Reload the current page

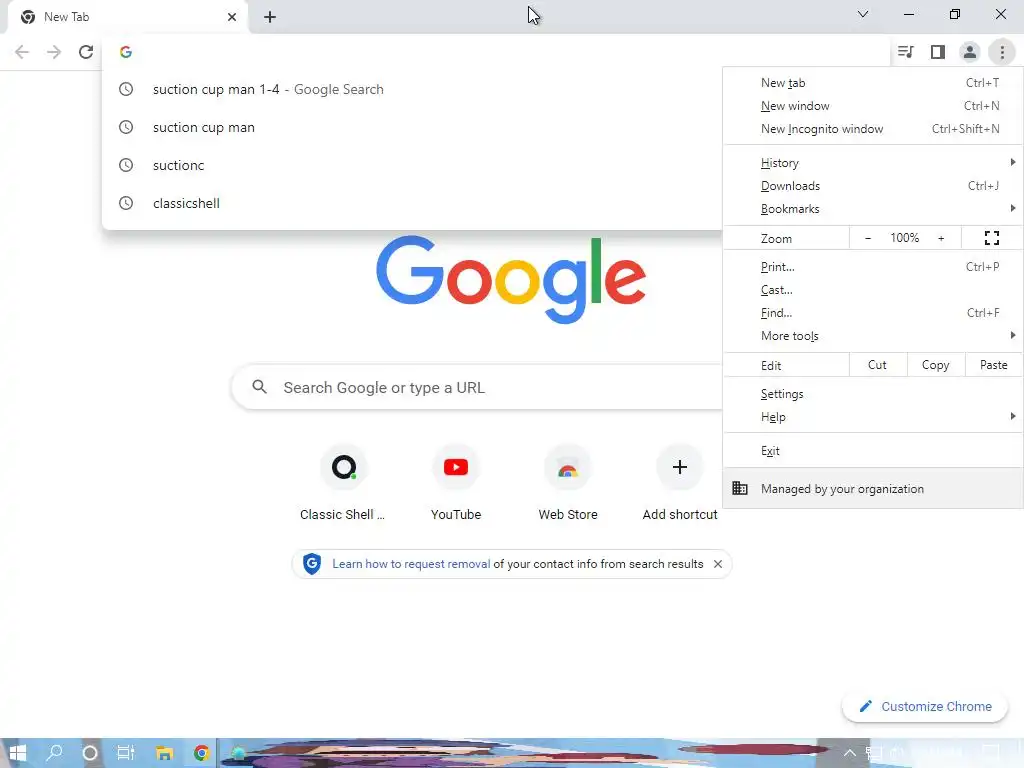86,52
